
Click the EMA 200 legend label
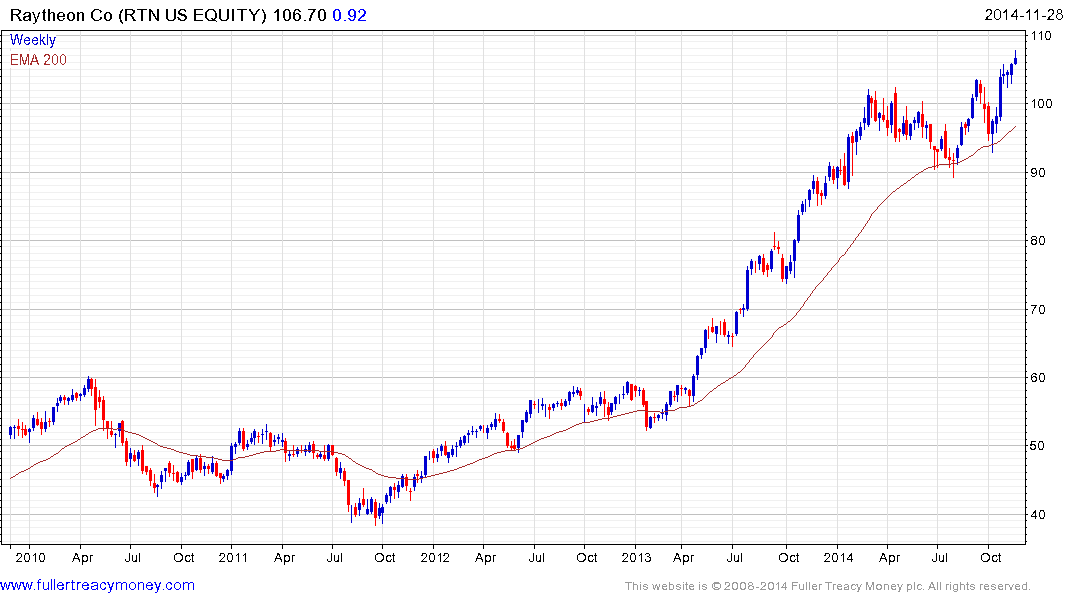[x=38, y=60]
